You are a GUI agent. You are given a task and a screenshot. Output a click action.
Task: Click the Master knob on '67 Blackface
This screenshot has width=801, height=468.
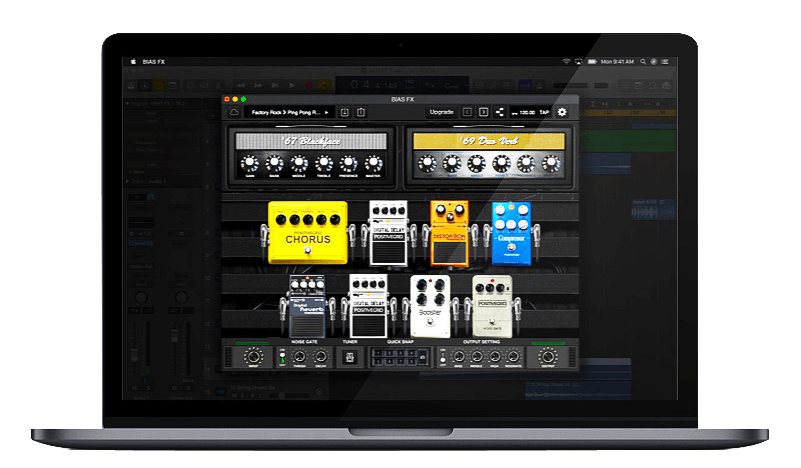point(373,163)
